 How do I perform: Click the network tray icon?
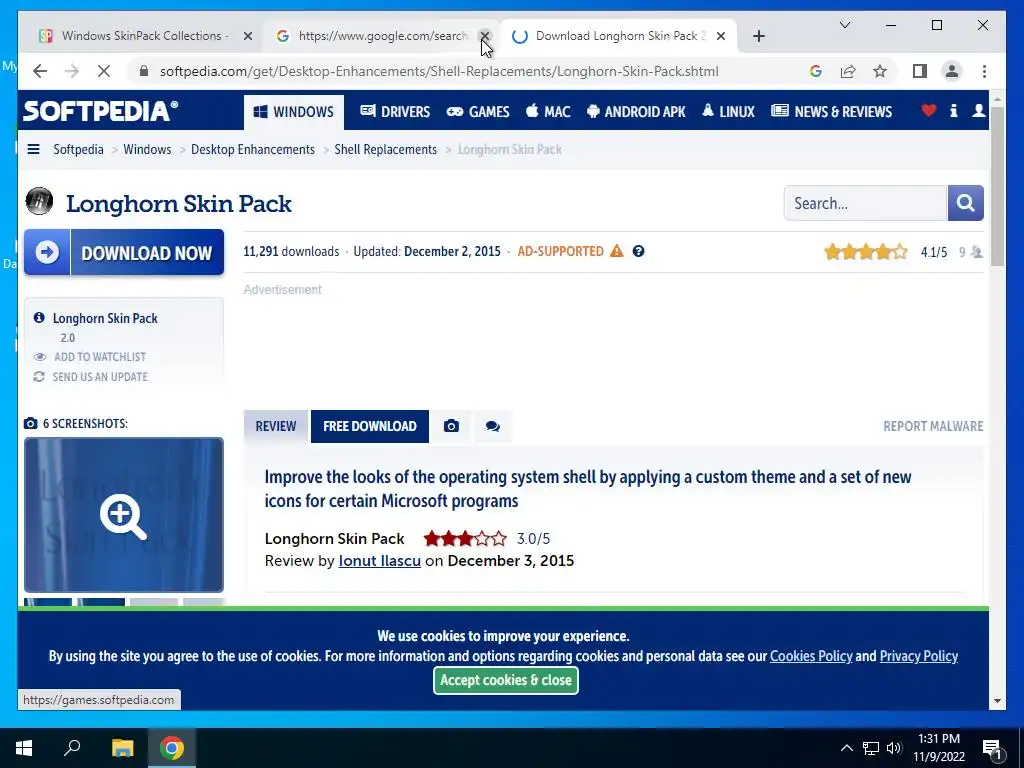coord(871,748)
